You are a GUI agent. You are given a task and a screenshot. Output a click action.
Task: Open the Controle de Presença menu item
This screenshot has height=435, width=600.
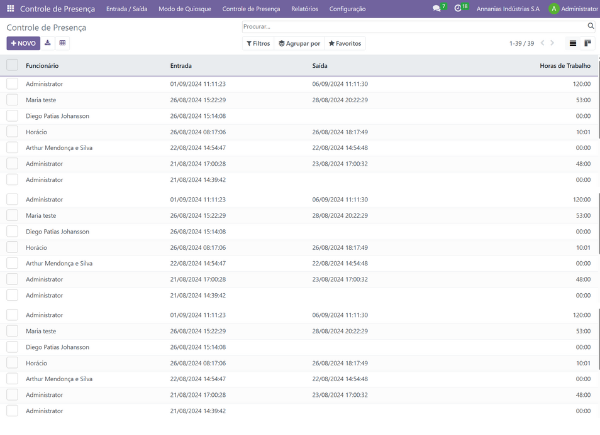(251, 8)
